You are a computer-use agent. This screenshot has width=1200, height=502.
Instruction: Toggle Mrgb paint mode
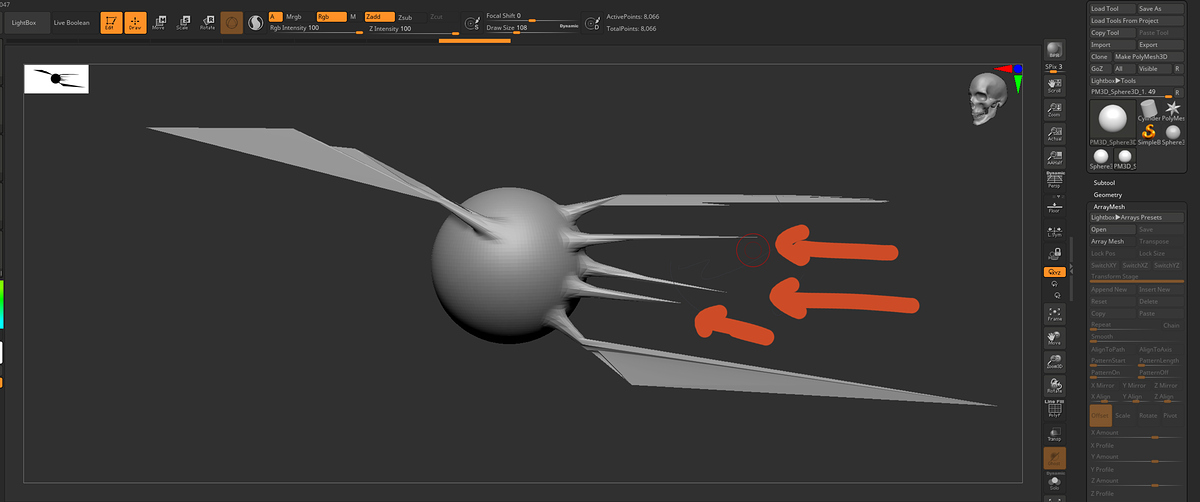(x=298, y=17)
